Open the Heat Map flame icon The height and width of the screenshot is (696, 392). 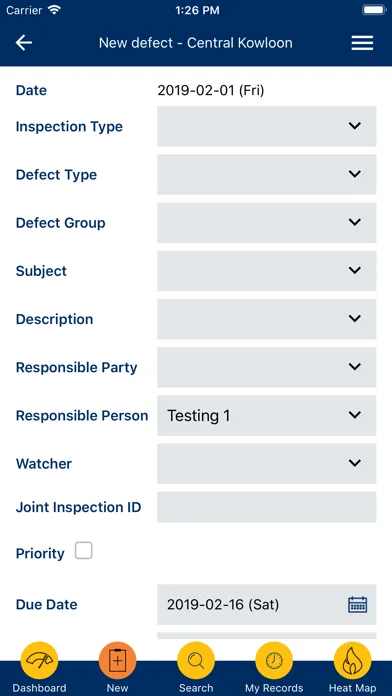pyautogui.click(x=352, y=660)
